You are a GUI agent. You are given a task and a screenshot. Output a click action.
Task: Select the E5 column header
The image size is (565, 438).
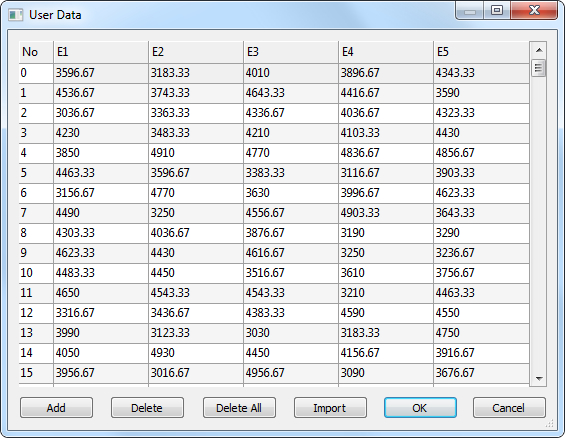pyautogui.click(x=481, y=52)
